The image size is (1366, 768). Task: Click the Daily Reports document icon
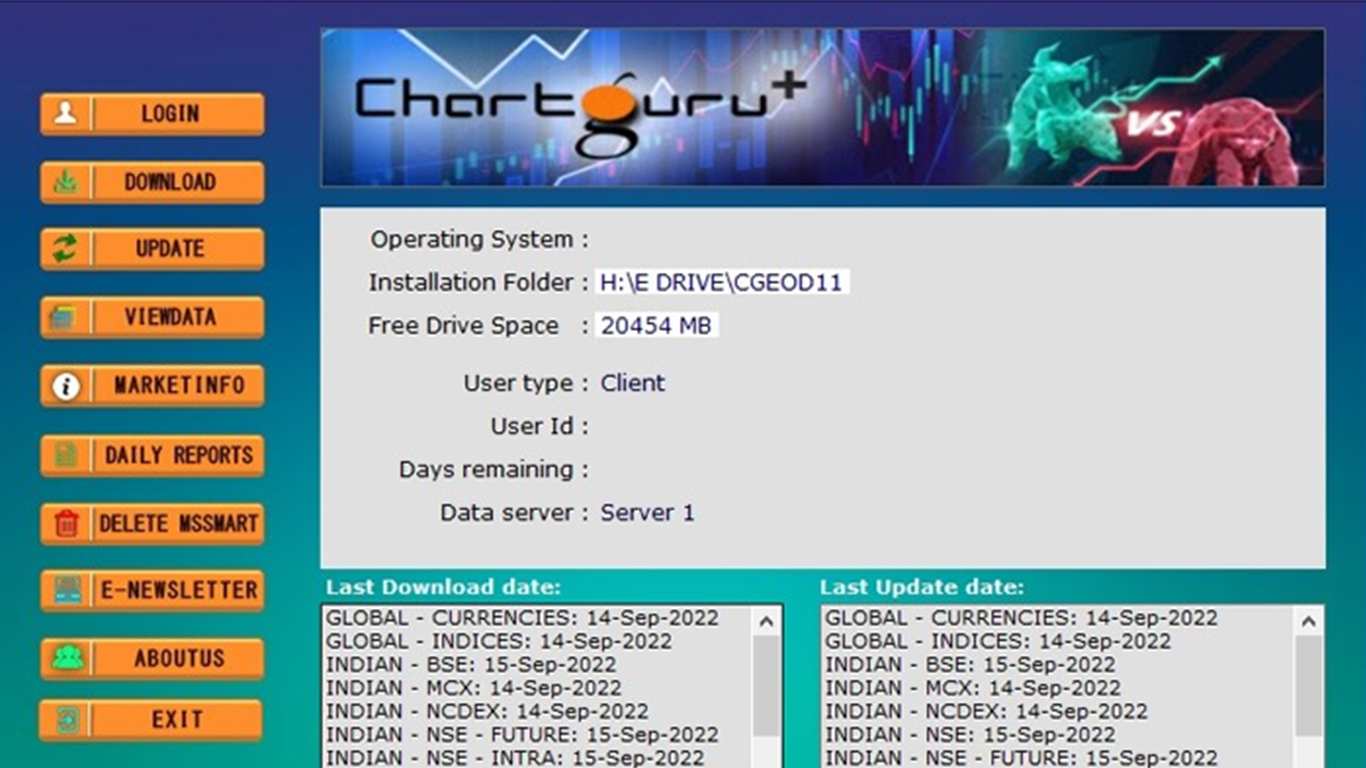click(x=66, y=455)
